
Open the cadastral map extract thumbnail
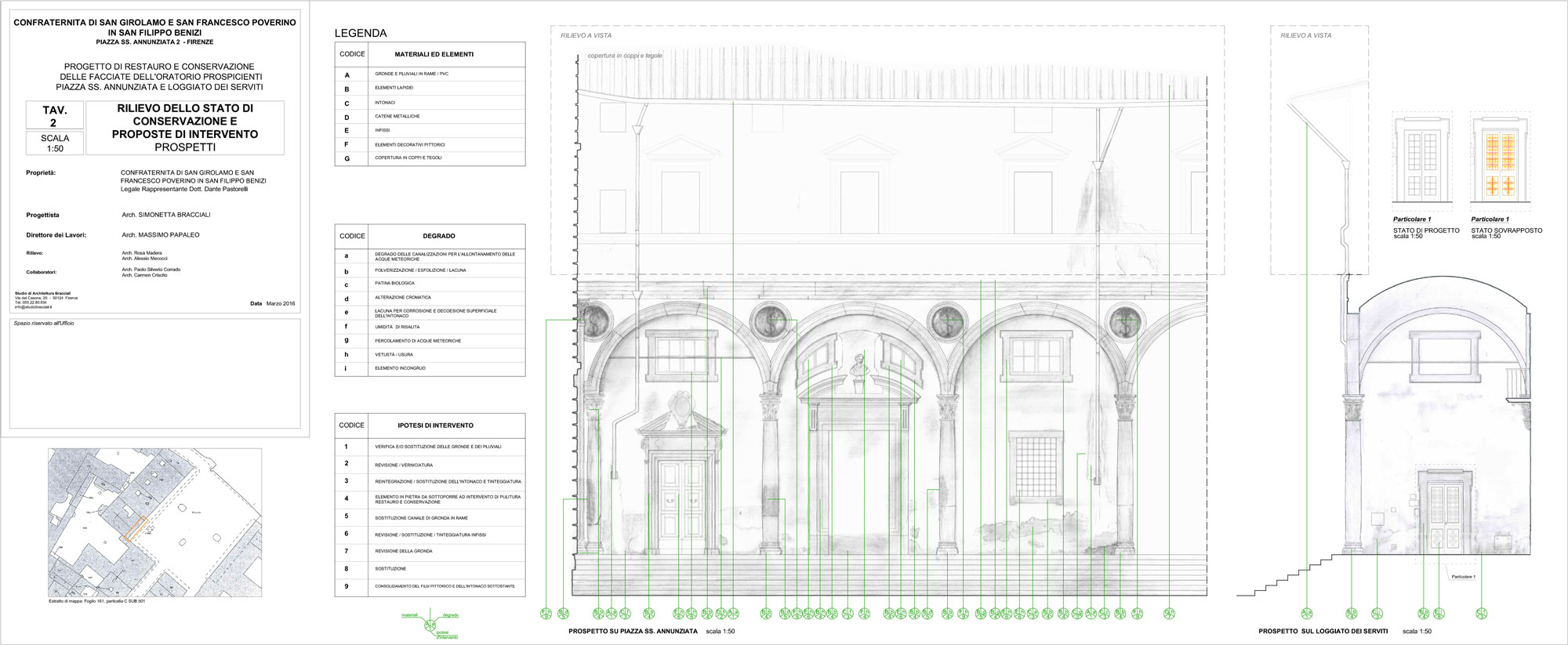point(155,523)
